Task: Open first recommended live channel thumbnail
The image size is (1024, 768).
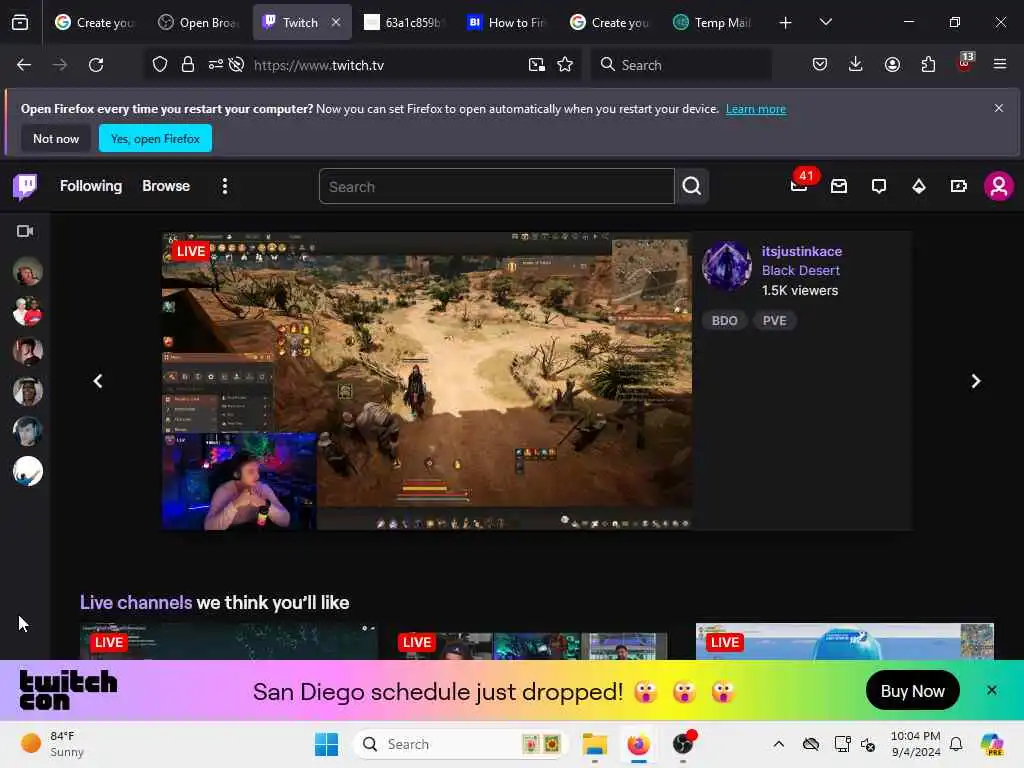Action: tap(229, 641)
